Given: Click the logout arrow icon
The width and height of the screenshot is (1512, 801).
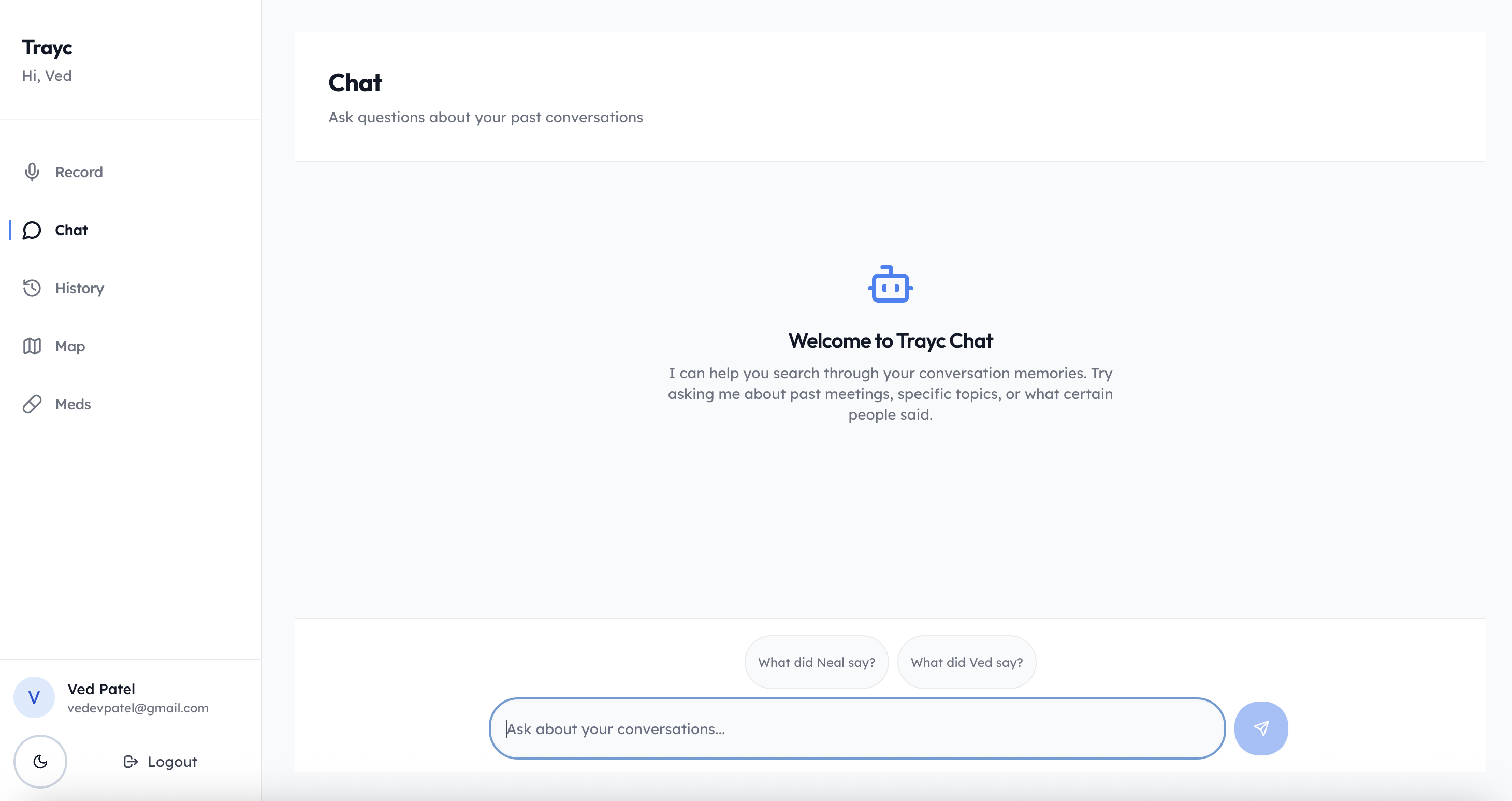Looking at the screenshot, I should tap(130, 762).
